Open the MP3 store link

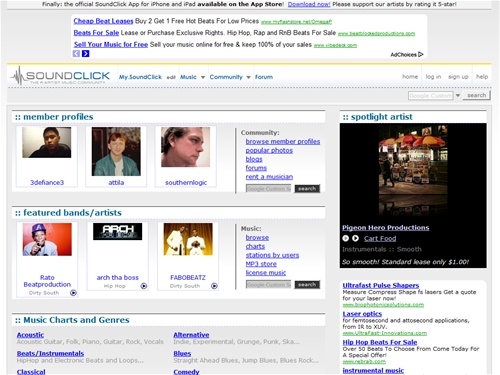[x=261, y=264]
